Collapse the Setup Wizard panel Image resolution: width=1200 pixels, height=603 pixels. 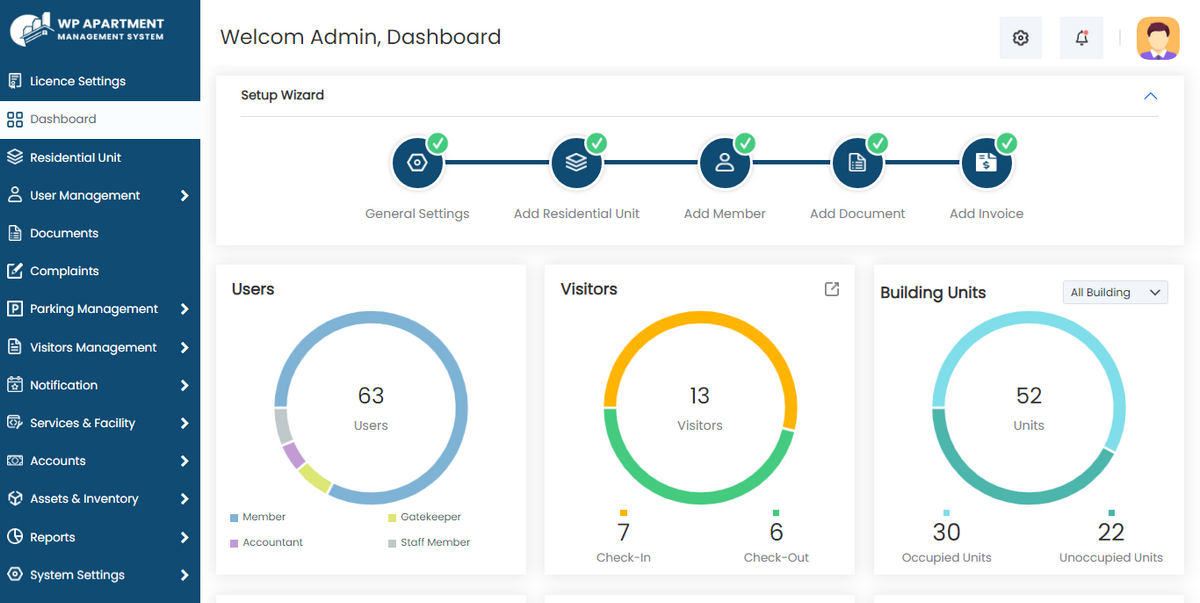click(1150, 96)
